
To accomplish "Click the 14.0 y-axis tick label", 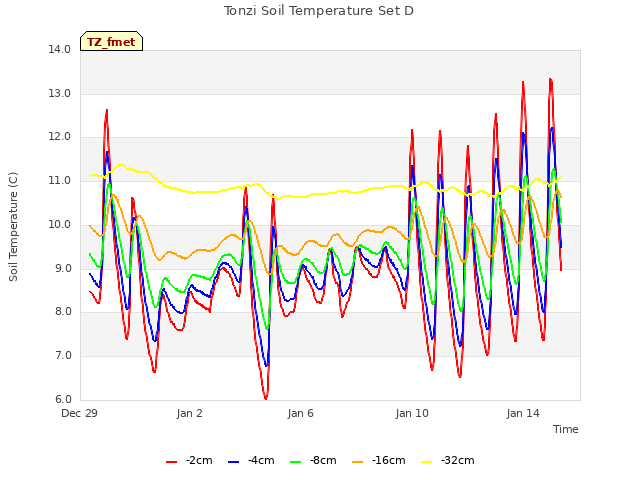I will [x=60, y=49].
